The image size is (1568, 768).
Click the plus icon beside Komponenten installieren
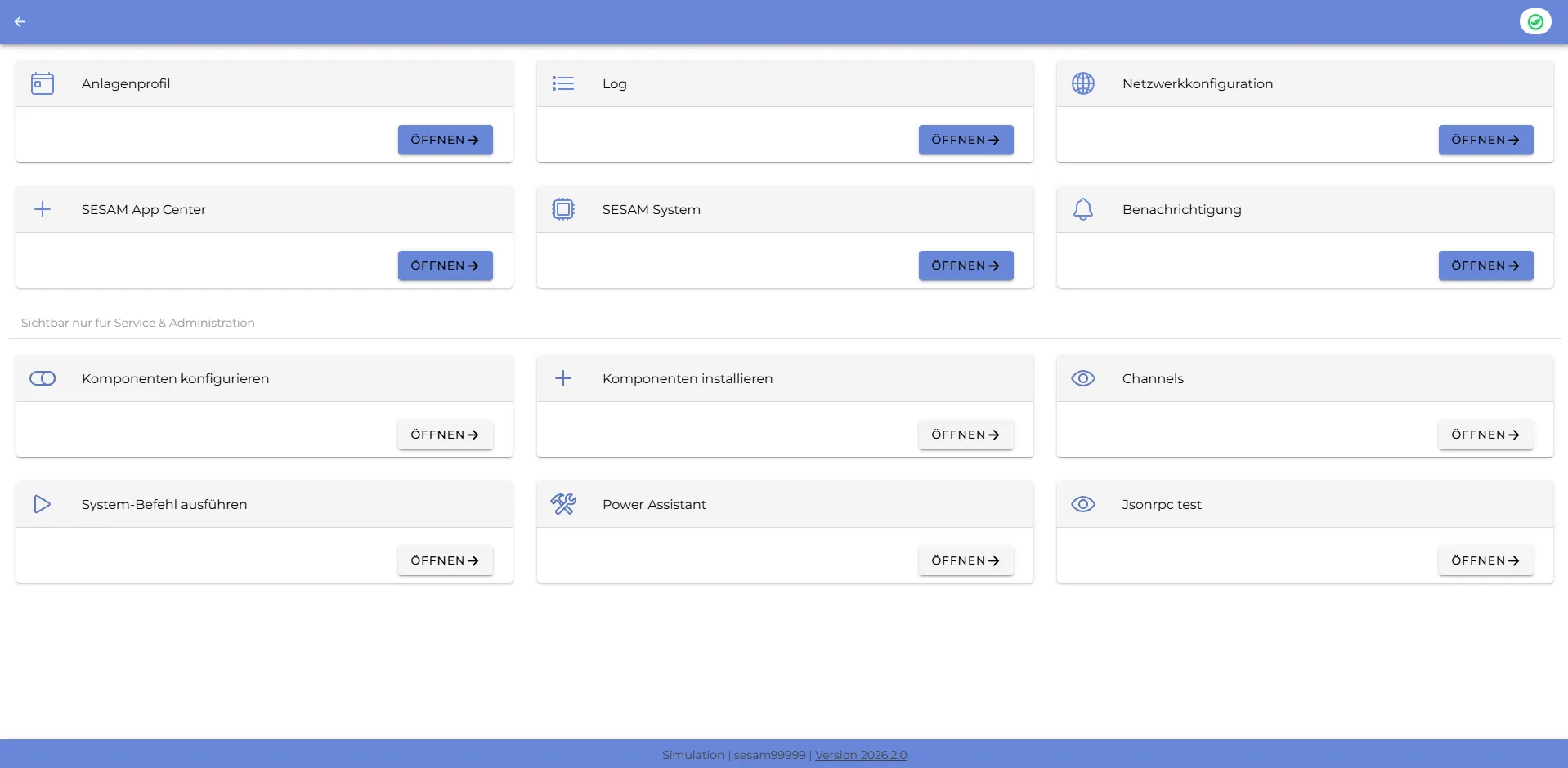click(562, 378)
